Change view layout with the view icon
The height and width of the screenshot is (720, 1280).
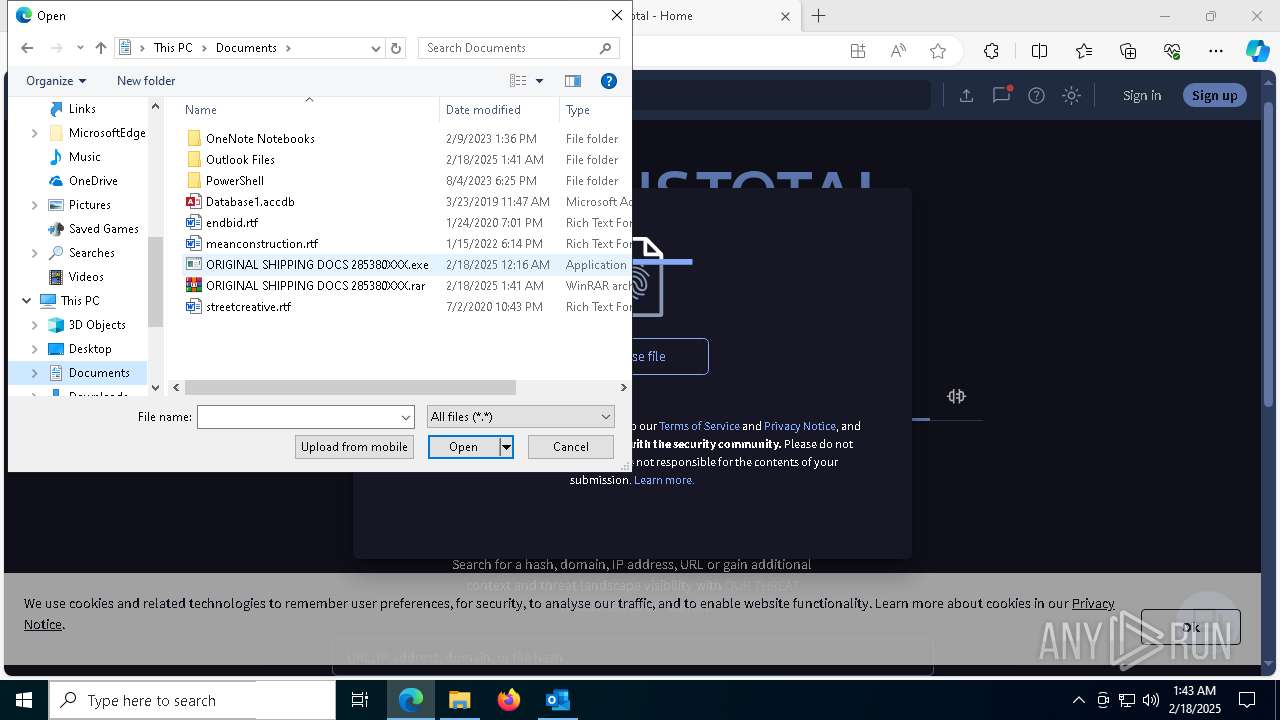pos(518,81)
